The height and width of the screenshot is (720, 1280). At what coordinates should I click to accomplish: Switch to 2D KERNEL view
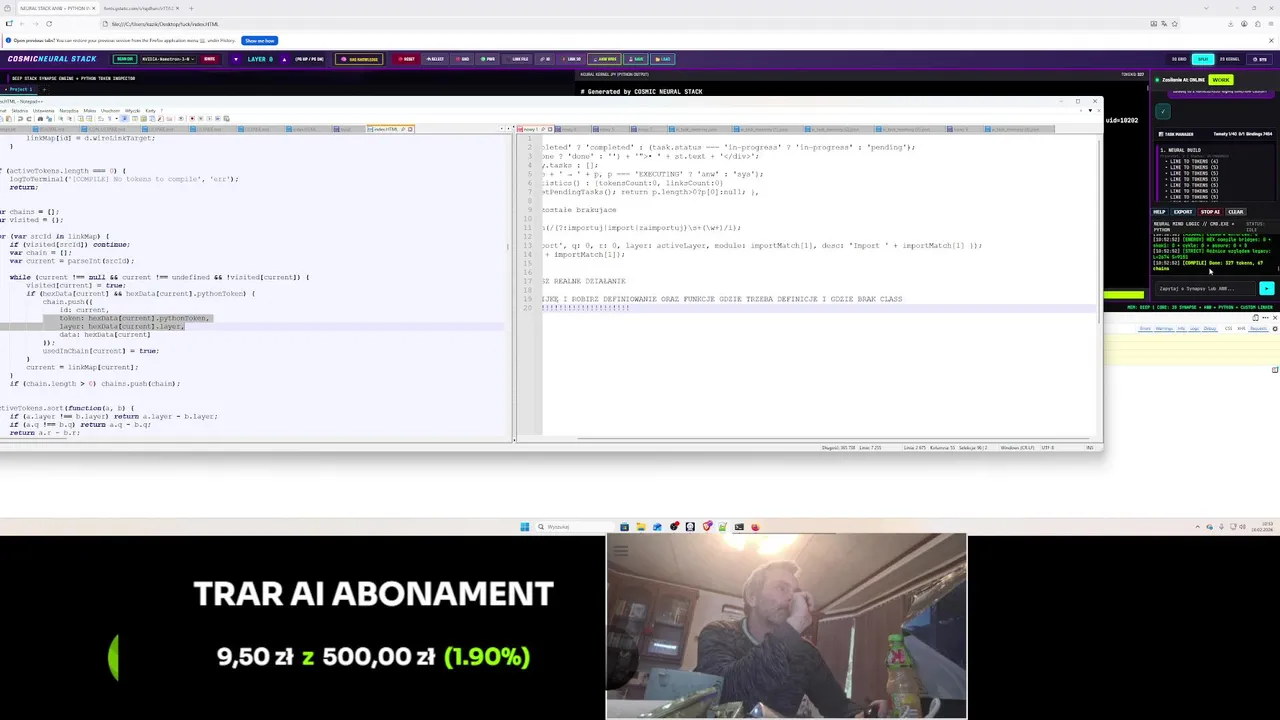[x=1229, y=59]
